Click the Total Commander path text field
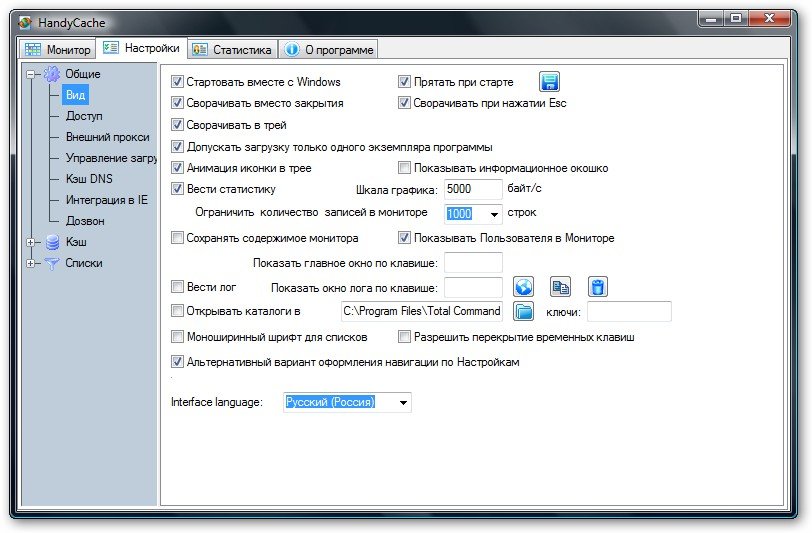This screenshot has height=533, width=812. tap(421, 312)
